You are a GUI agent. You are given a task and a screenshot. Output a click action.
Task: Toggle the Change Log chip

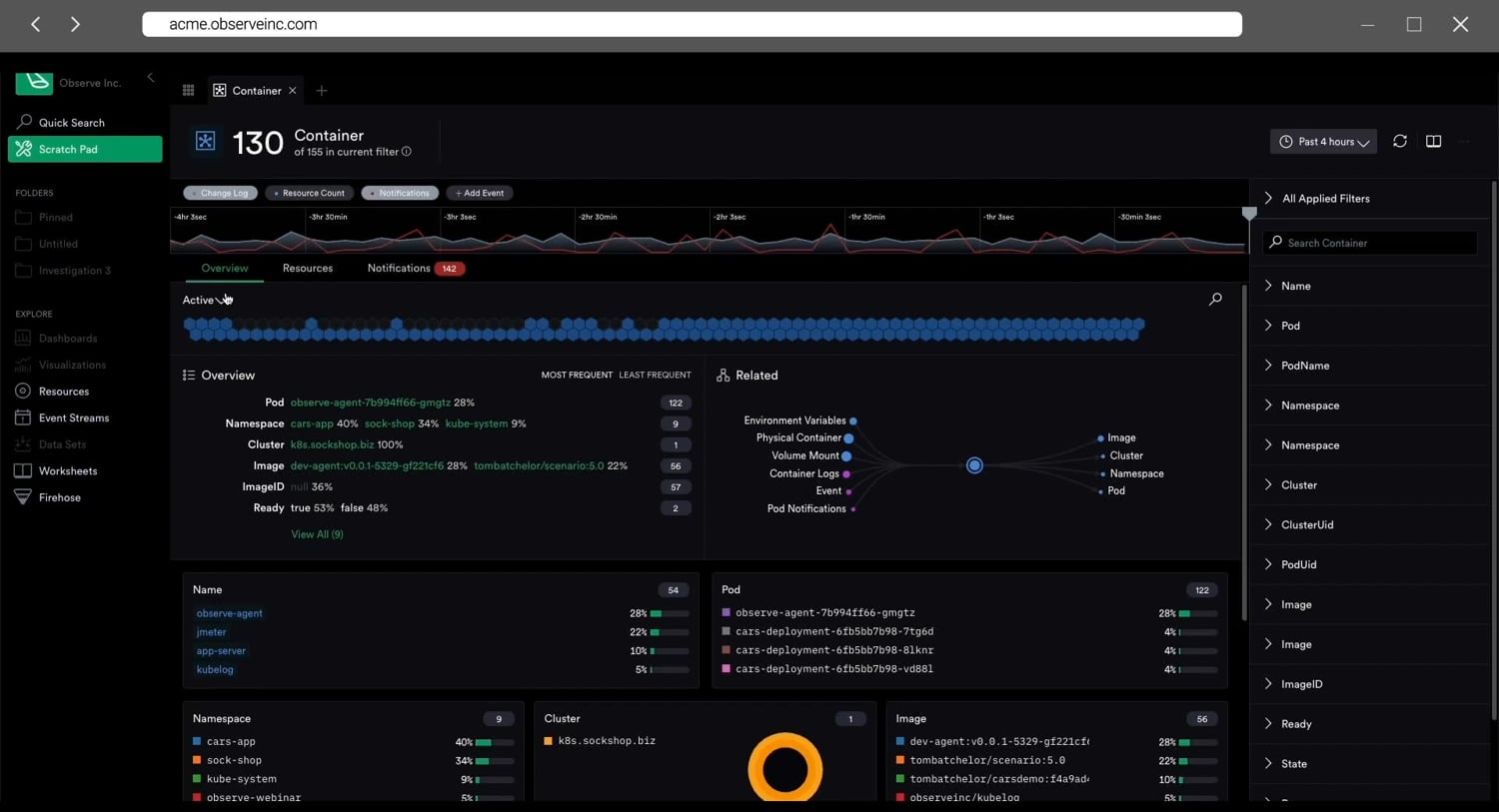221,193
